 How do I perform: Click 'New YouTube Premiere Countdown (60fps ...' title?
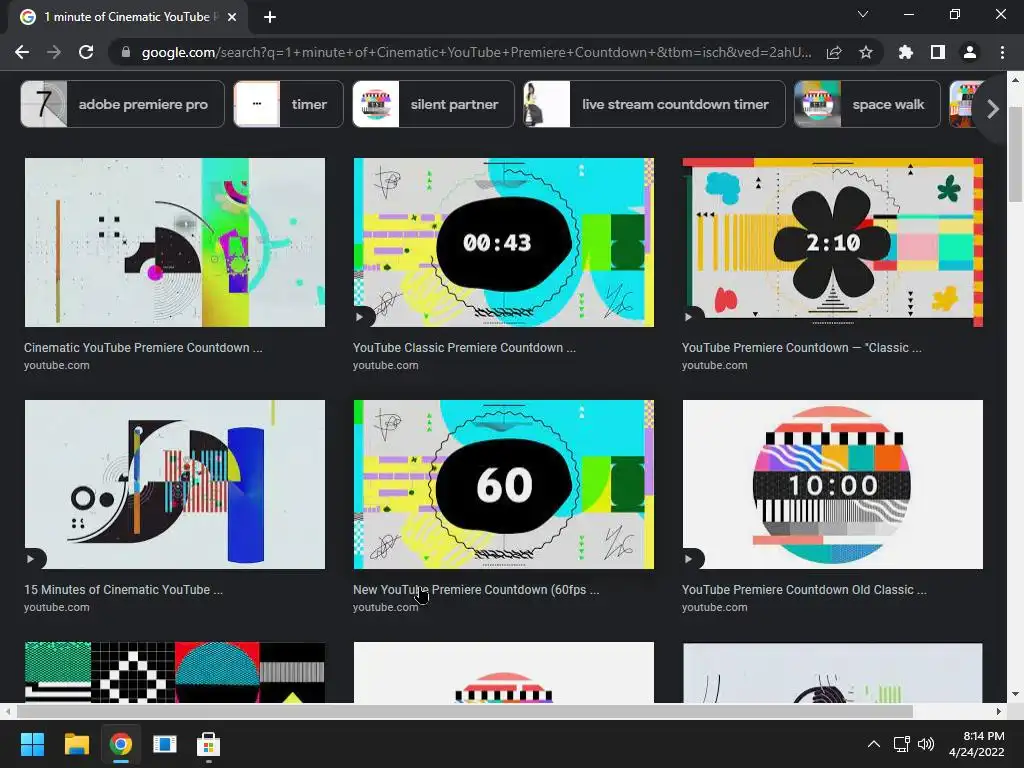[x=476, y=589]
